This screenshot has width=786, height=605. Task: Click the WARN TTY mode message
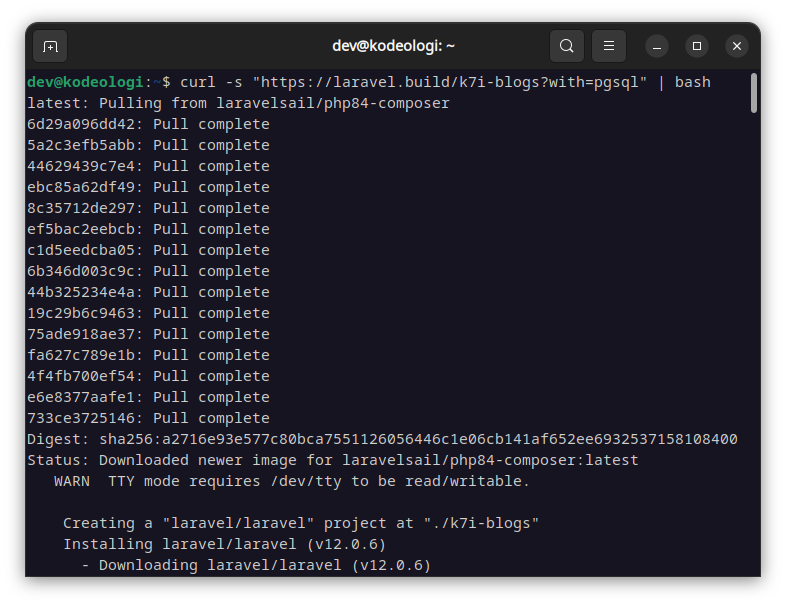[291, 481]
